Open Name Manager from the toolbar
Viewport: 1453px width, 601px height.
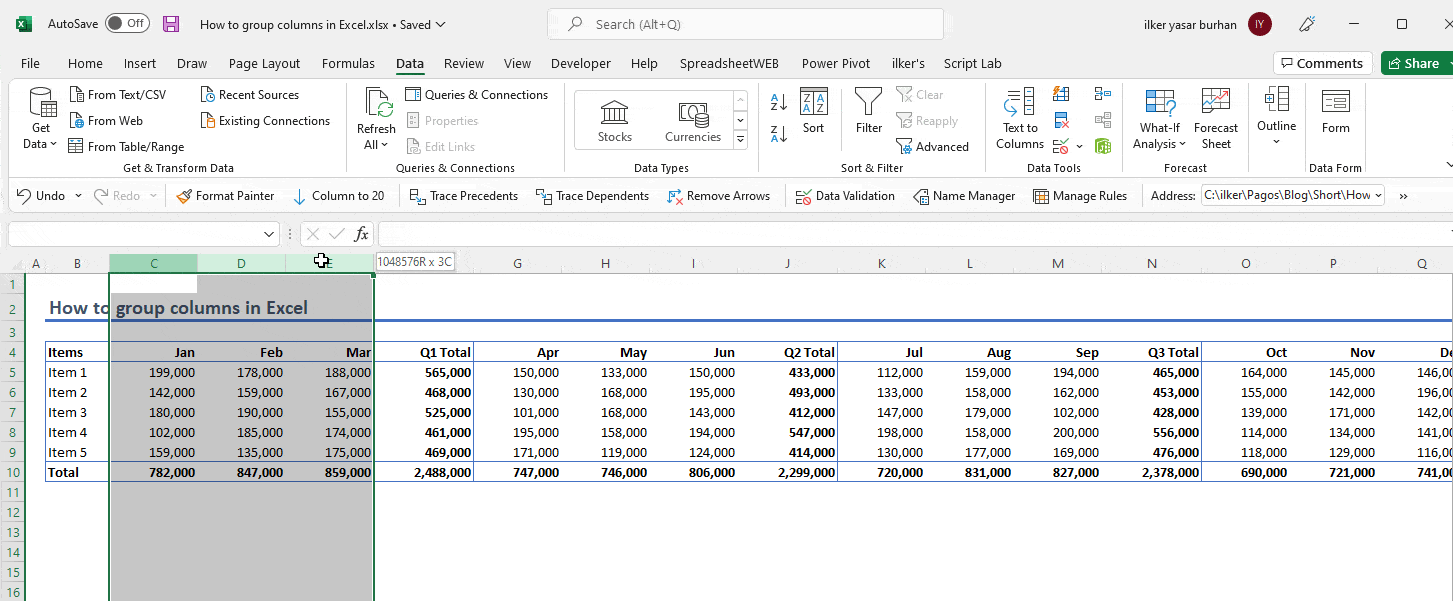[x=963, y=195]
